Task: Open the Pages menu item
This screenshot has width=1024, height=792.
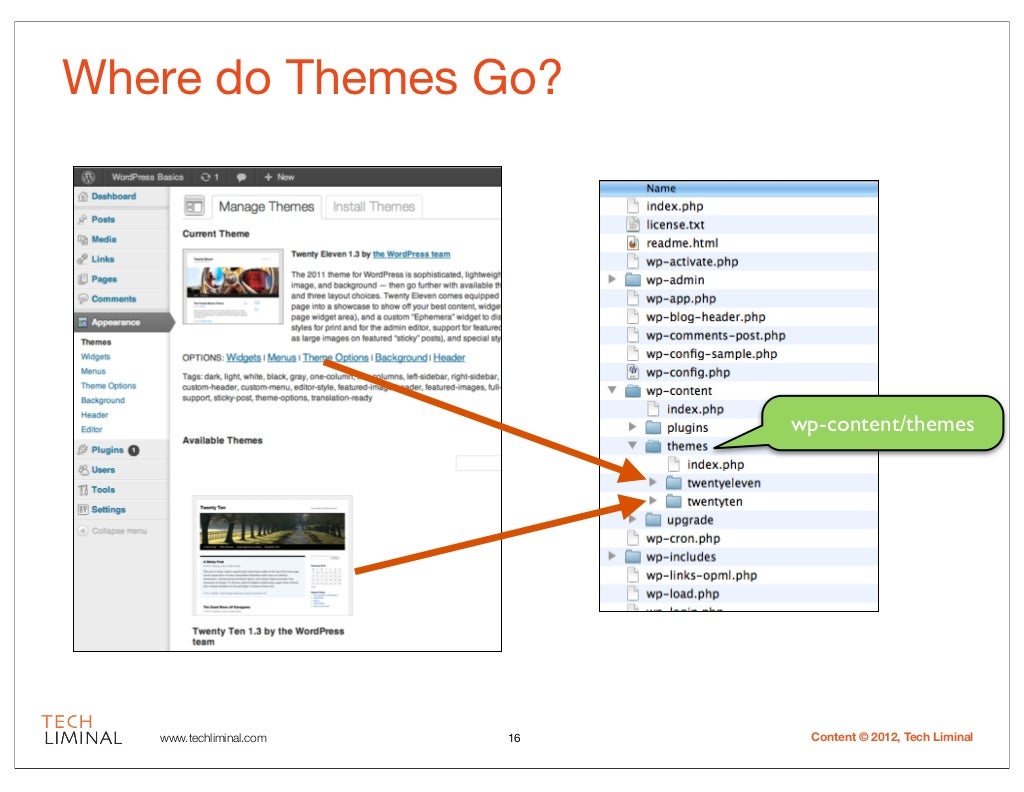Action: 104,279
